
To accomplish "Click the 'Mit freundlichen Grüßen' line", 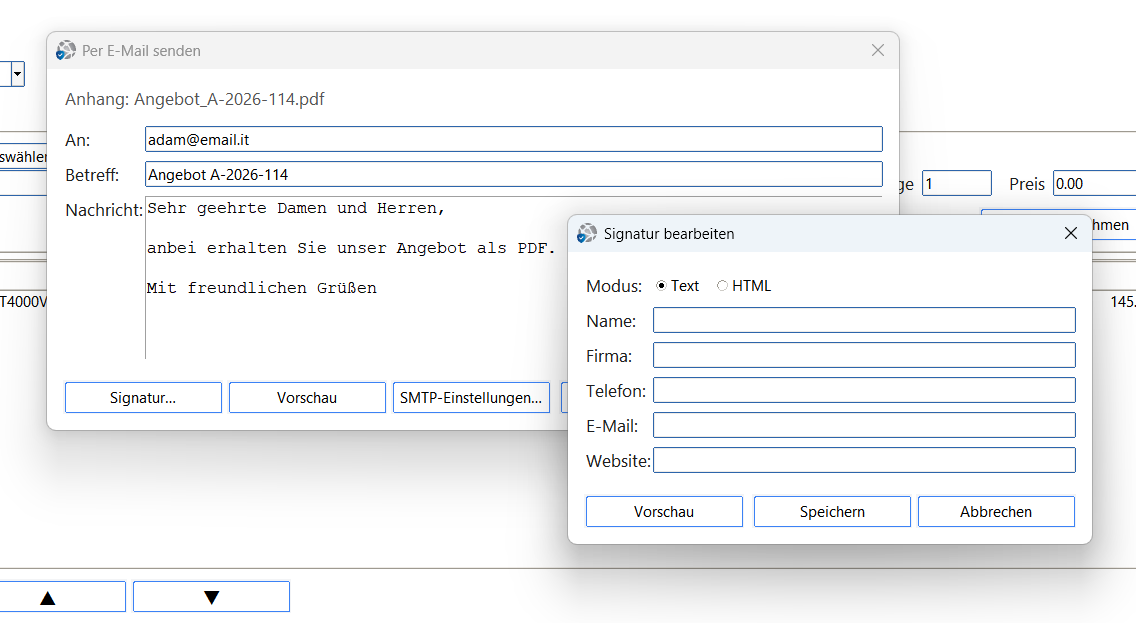I will click(x=262, y=288).
